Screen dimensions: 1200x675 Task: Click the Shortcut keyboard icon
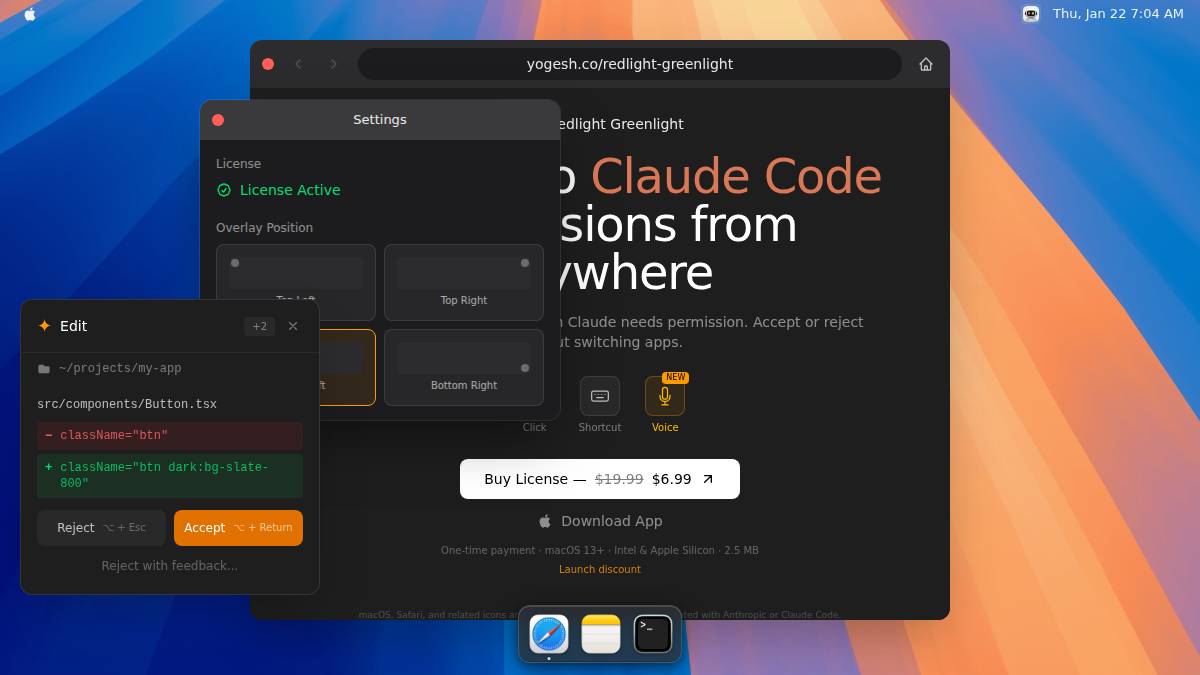(599, 396)
